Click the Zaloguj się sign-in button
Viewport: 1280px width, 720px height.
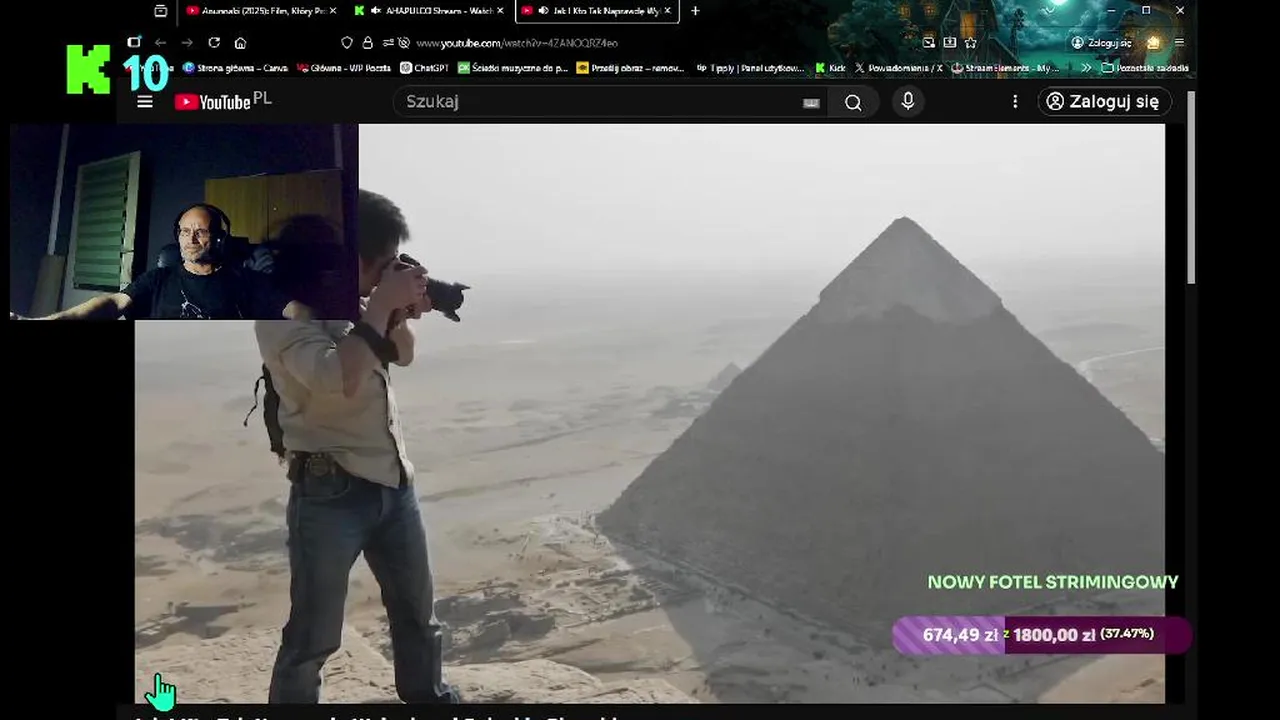click(1104, 101)
